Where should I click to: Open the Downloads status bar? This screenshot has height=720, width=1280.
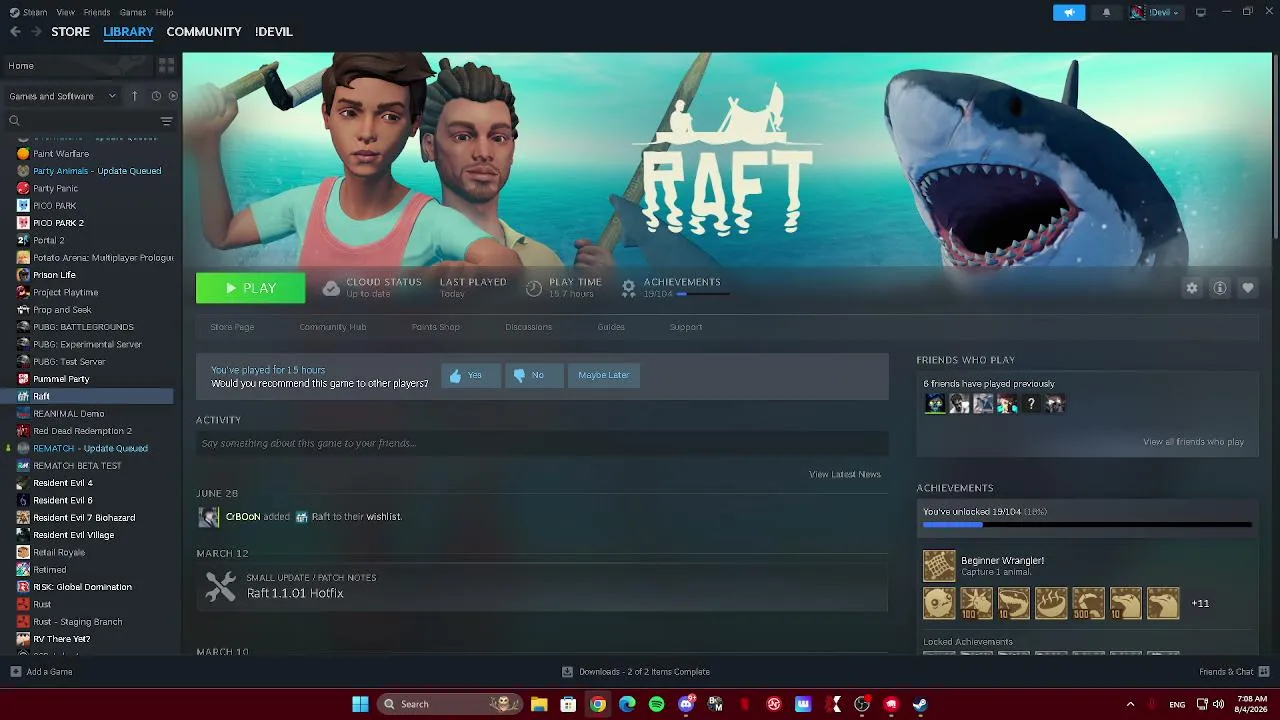coord(636,672)
